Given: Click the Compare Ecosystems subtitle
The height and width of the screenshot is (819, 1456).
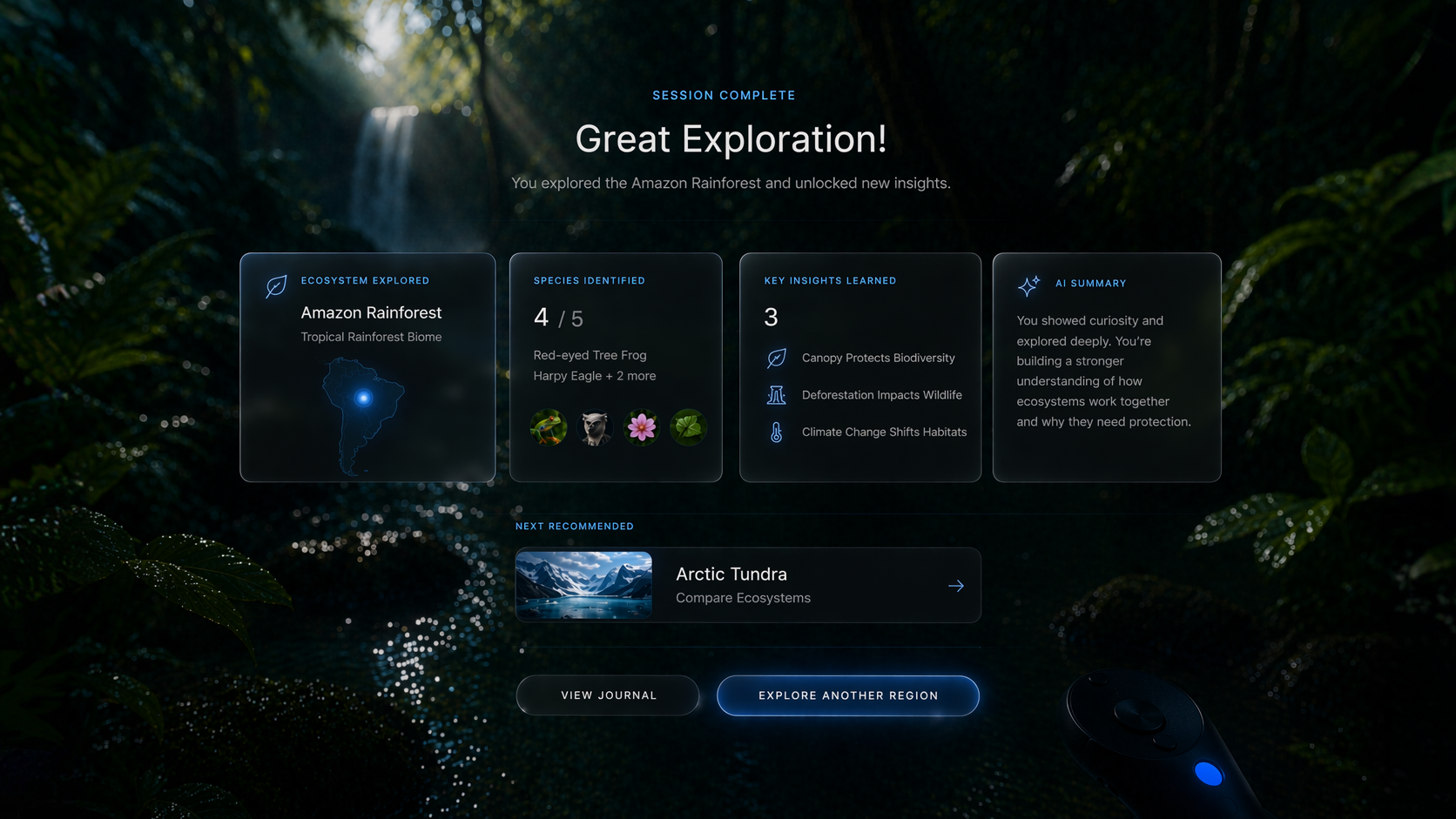Looking at the screenshot, I should click(x=743, y=598).
